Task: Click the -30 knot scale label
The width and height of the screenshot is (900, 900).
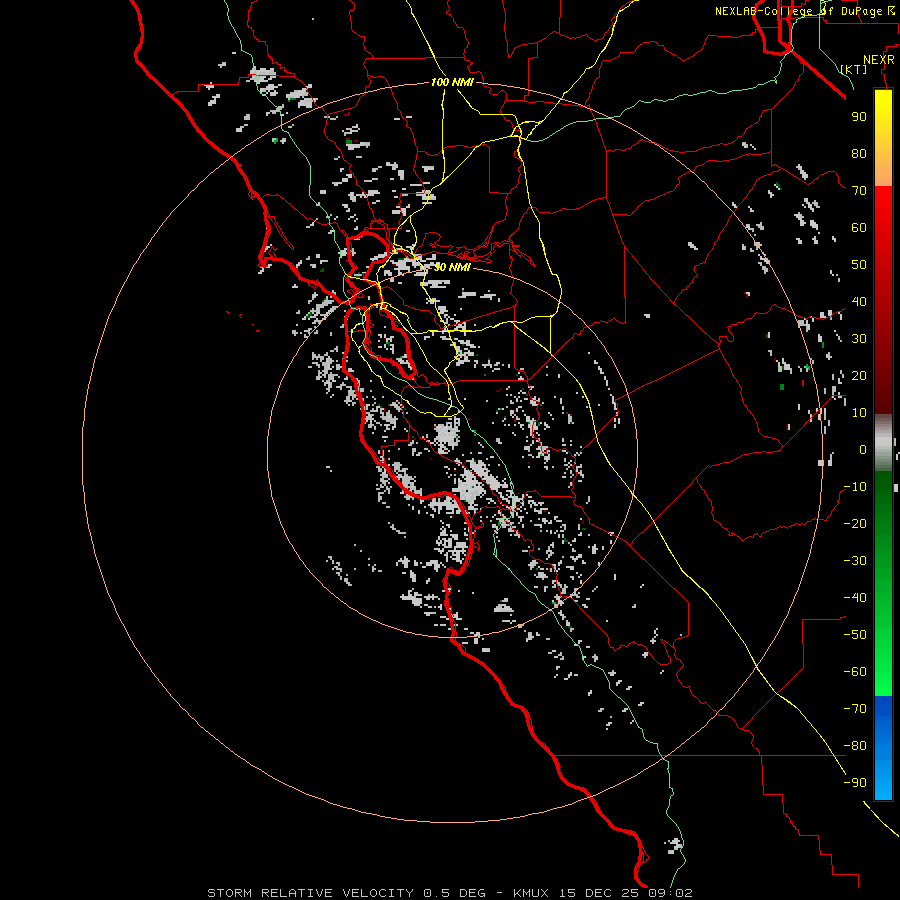Action: pyautogui.click(x=855, y=561)
